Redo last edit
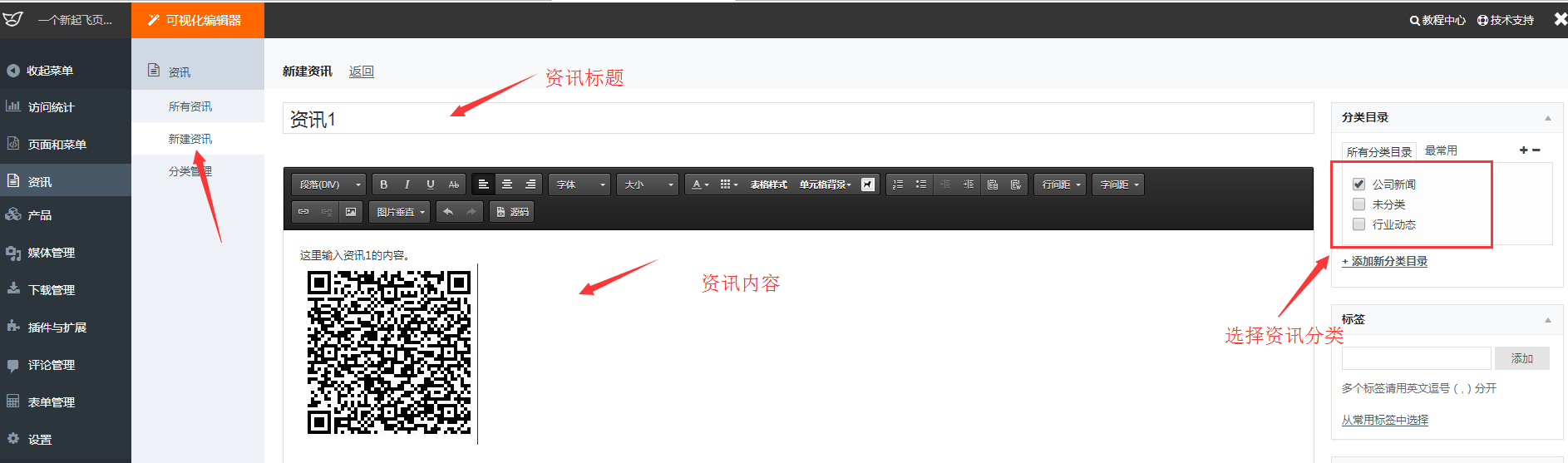The image size is (1568, 463). pyautogui.click(x=471, y=212)
